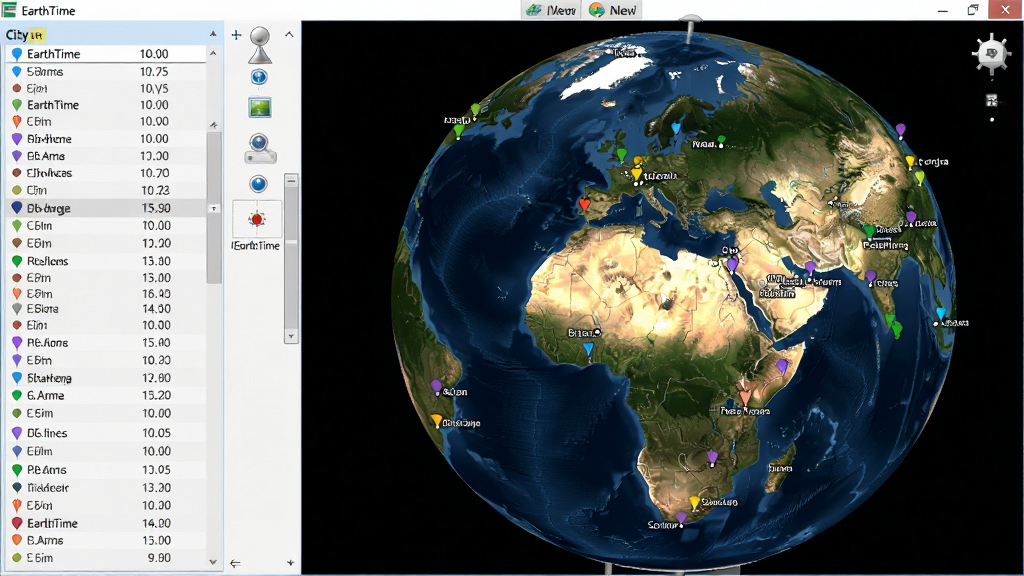Click the city list scrollbar thumb
This screenshot has height=576, width=1024.
pyautogui.click(x=214, y=207)
